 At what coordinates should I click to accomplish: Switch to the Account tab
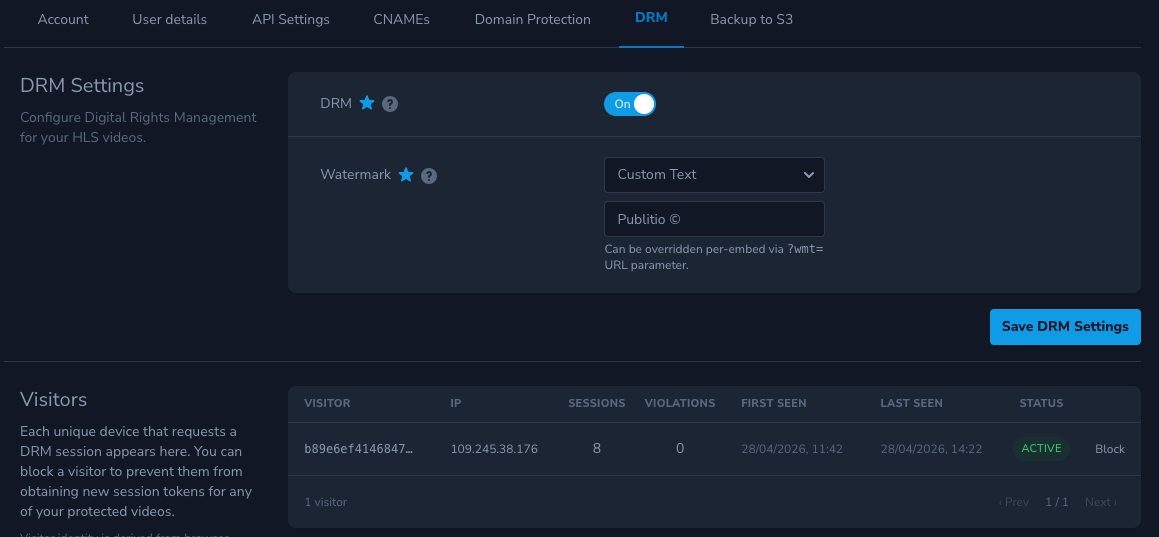[x=63, y=19]
